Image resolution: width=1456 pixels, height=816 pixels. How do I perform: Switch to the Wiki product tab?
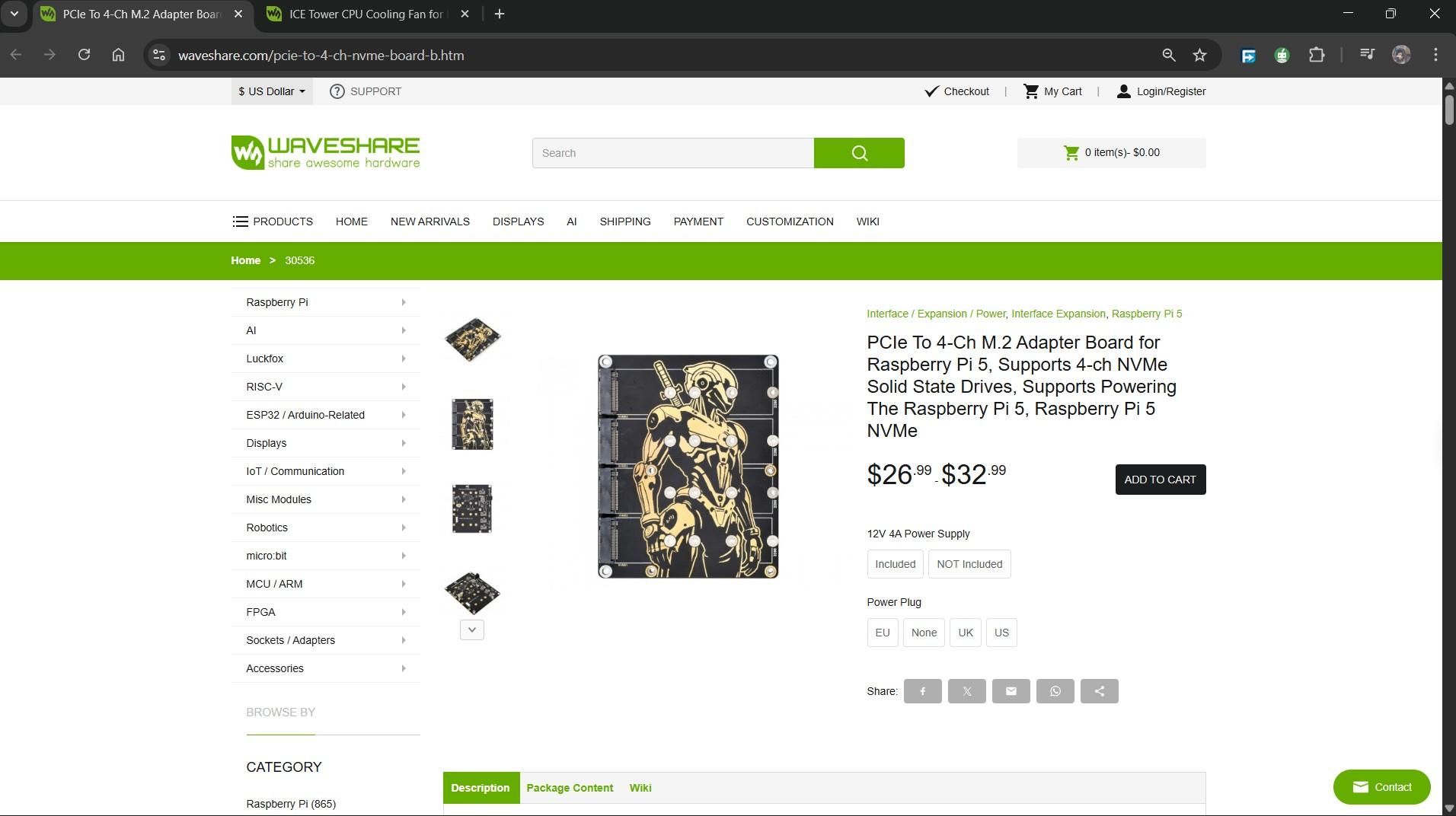[x=640, y=788]
